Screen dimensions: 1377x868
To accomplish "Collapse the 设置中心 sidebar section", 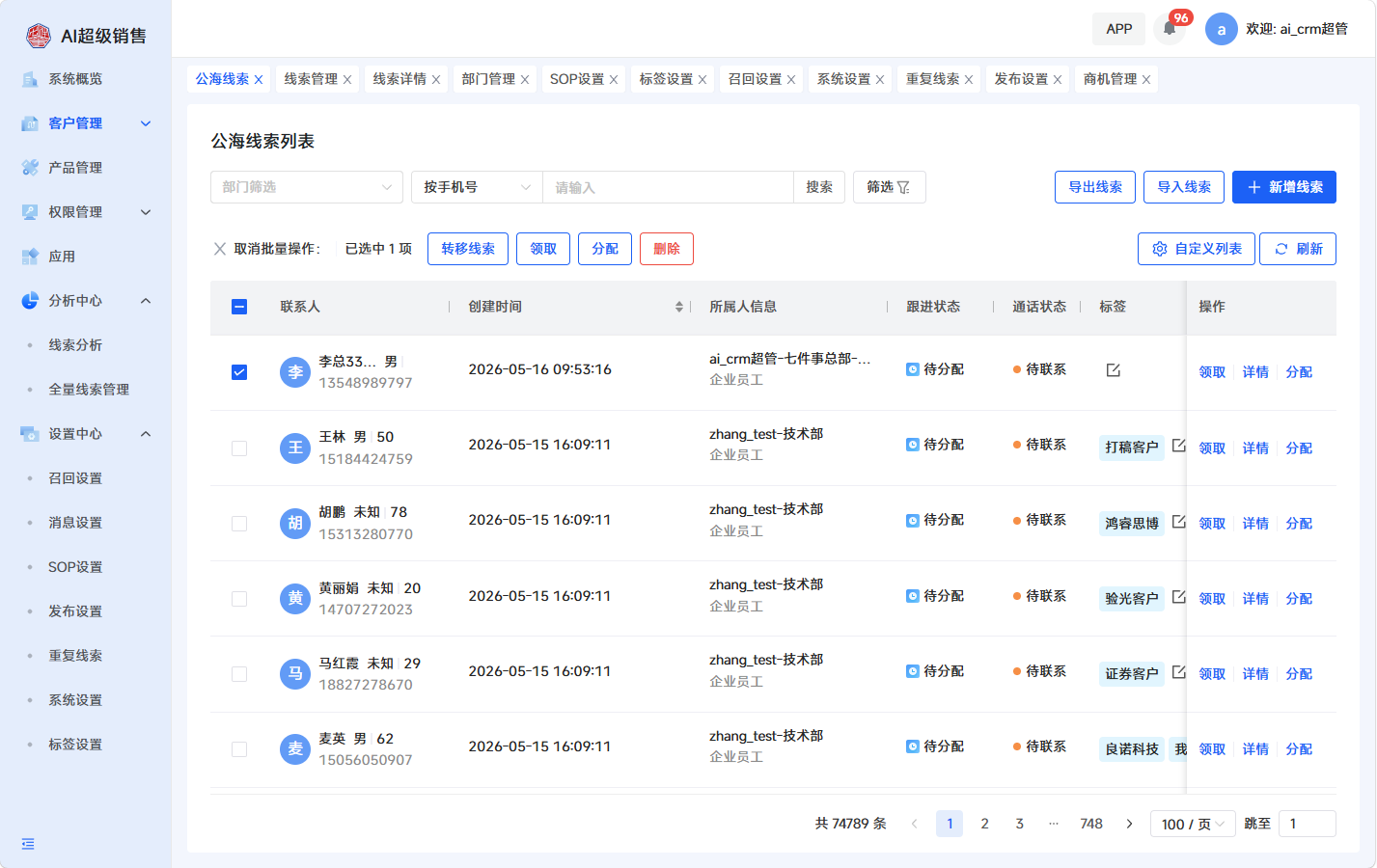I will click(146, 434).
